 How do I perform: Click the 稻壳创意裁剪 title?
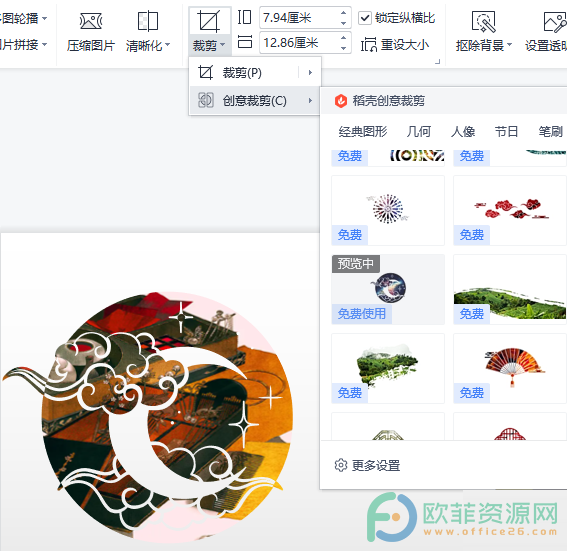[388, 101]
